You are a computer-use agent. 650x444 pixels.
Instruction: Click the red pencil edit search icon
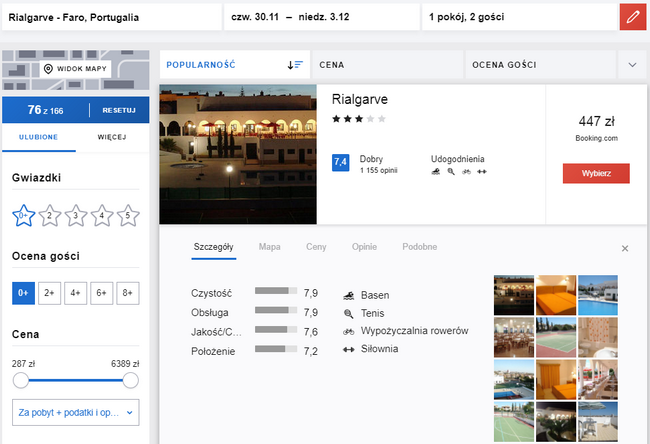pyautogui.click(x=631, y=17)
